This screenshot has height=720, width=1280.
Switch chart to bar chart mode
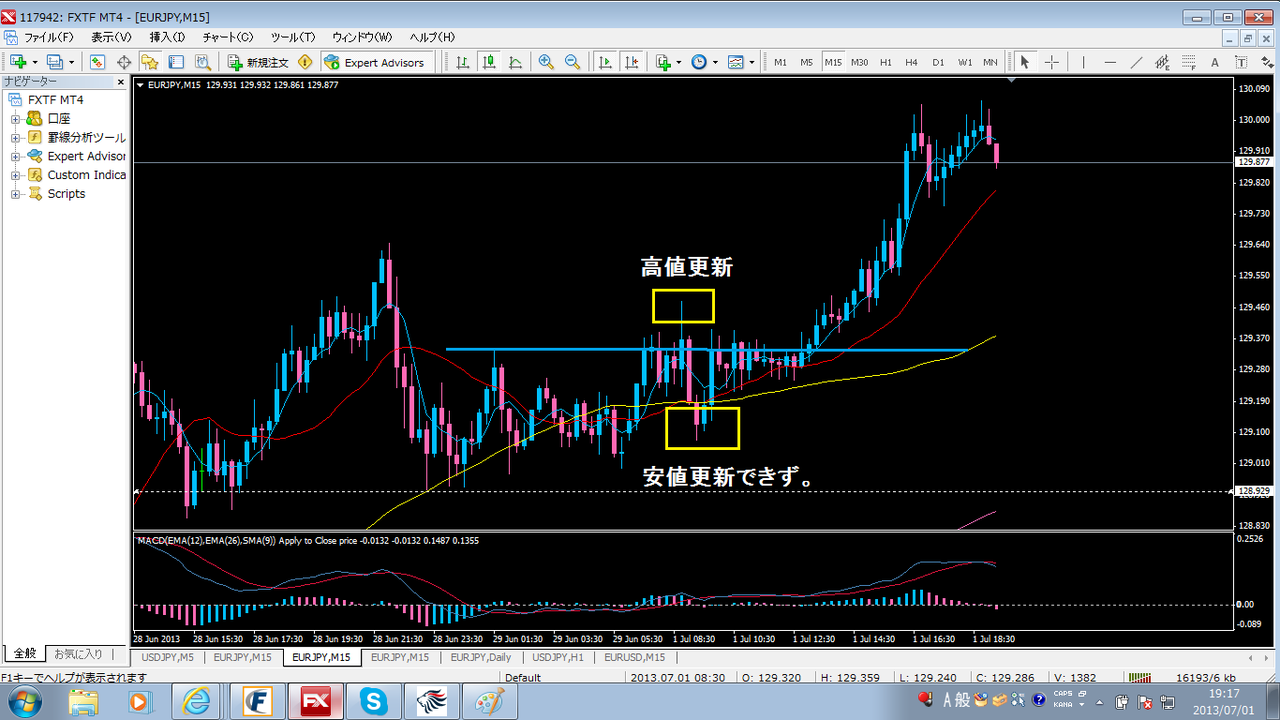point(463,62)
